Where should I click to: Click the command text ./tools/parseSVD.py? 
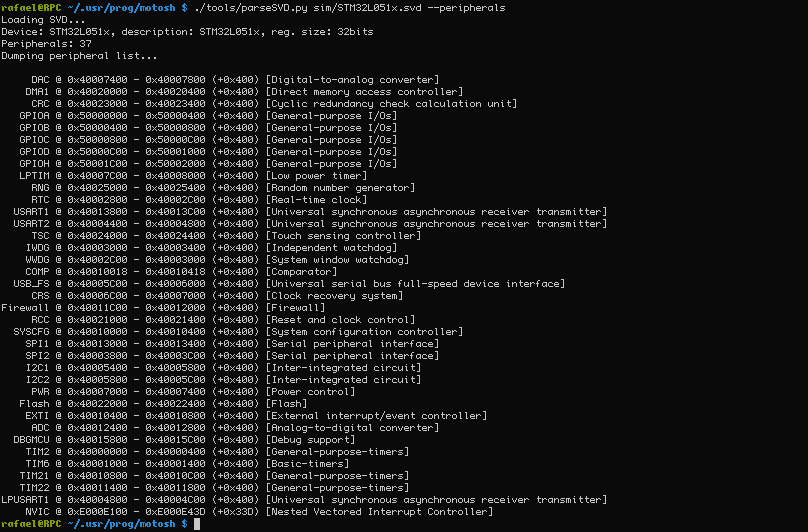pos(250,8)
